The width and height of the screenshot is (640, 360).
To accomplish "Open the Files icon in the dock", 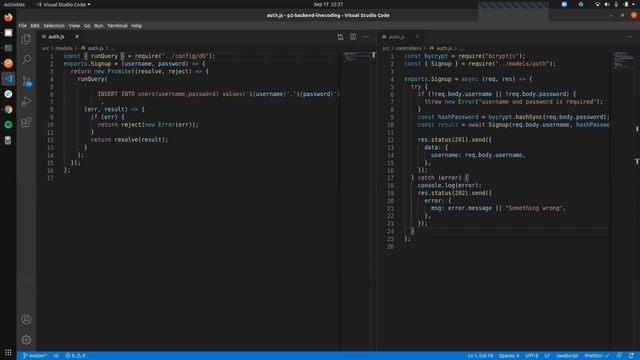I will point(8,33).
